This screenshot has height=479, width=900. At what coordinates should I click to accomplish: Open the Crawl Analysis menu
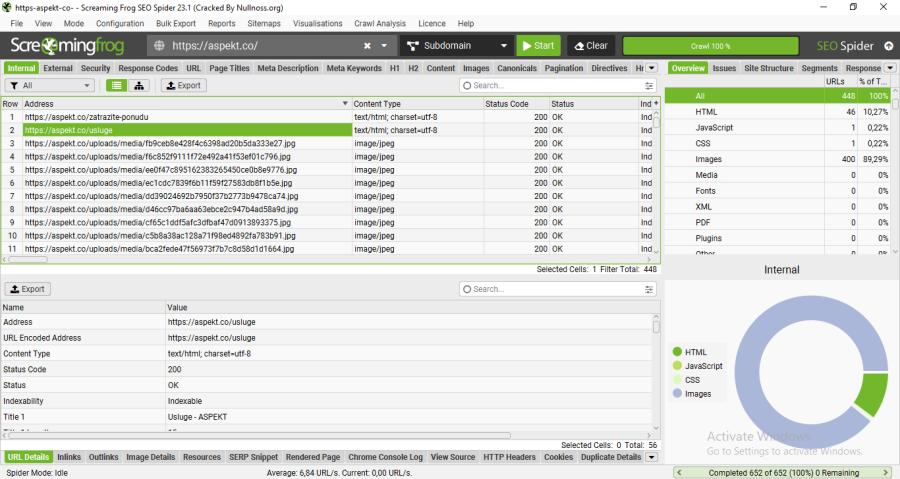coord(379,24)
